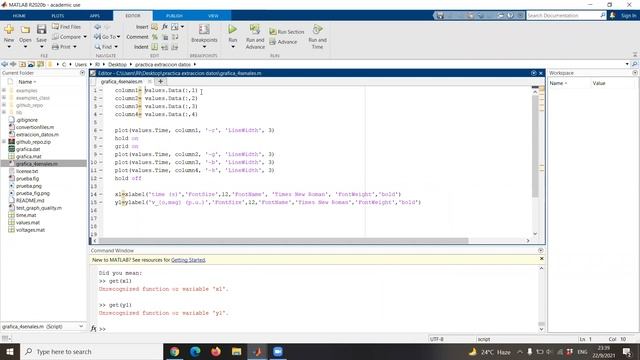The width and height of the screenshot is (640, 360).
Task: Click Sign In at top right
Action: tap(629, 16)
